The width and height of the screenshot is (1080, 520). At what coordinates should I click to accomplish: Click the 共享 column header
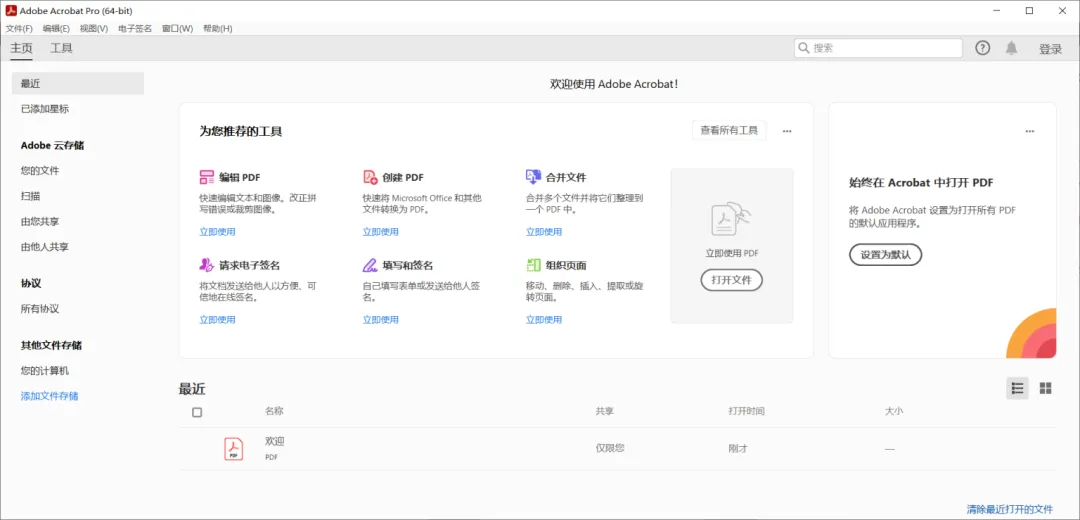tap(605, 411)
